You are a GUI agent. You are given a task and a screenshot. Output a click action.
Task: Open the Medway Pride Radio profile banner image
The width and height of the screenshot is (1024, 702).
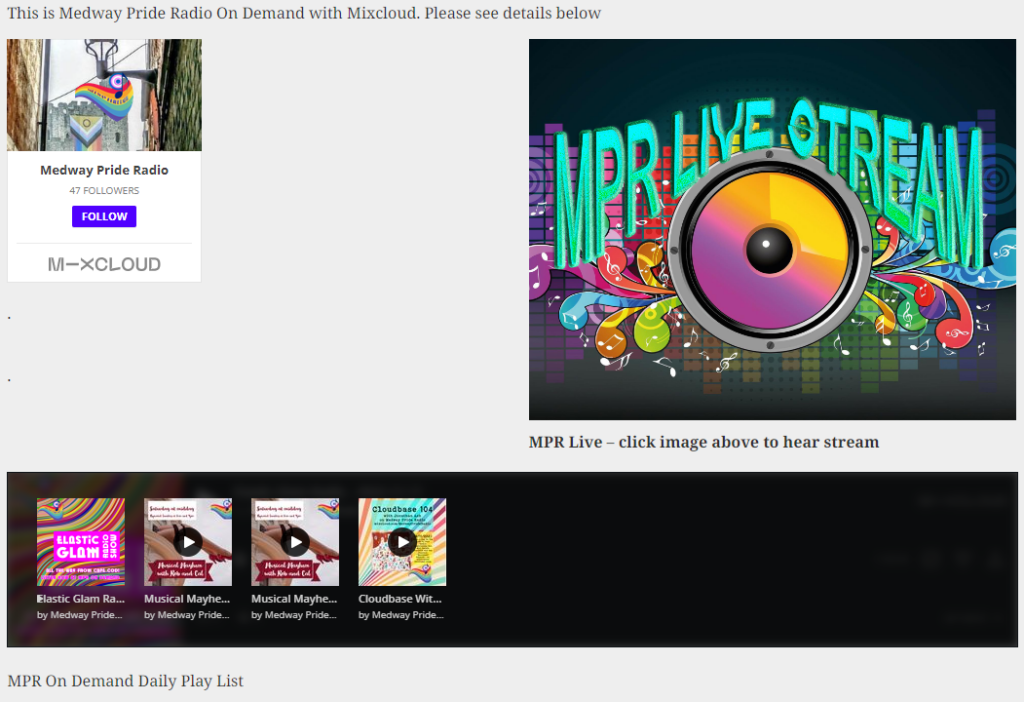pos(104,95)
